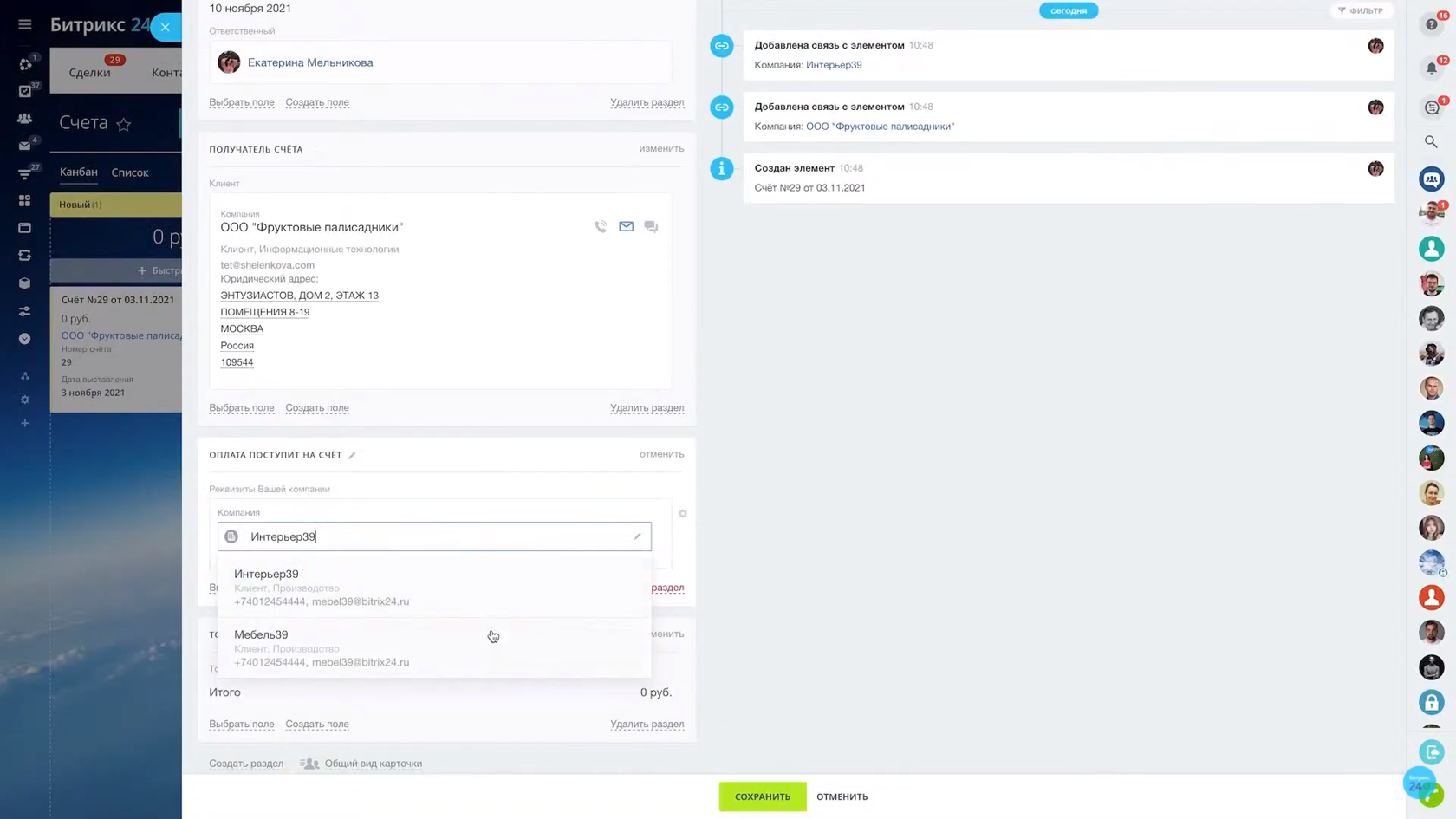The height and width of the screenshot is (819, 1456).
Task: Close the invoice side panel
Action: tap(165, 27)
